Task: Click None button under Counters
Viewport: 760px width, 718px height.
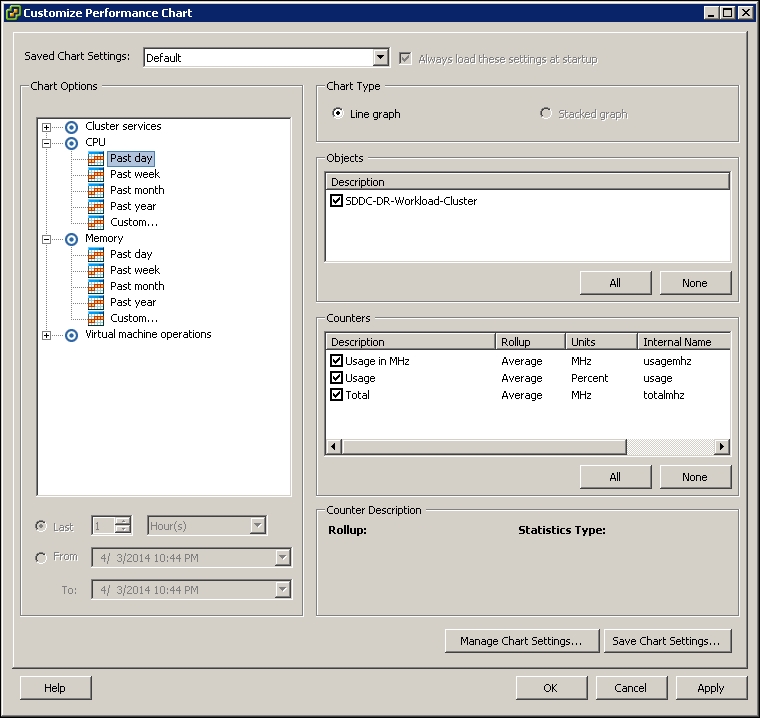Action: point(695,477)
